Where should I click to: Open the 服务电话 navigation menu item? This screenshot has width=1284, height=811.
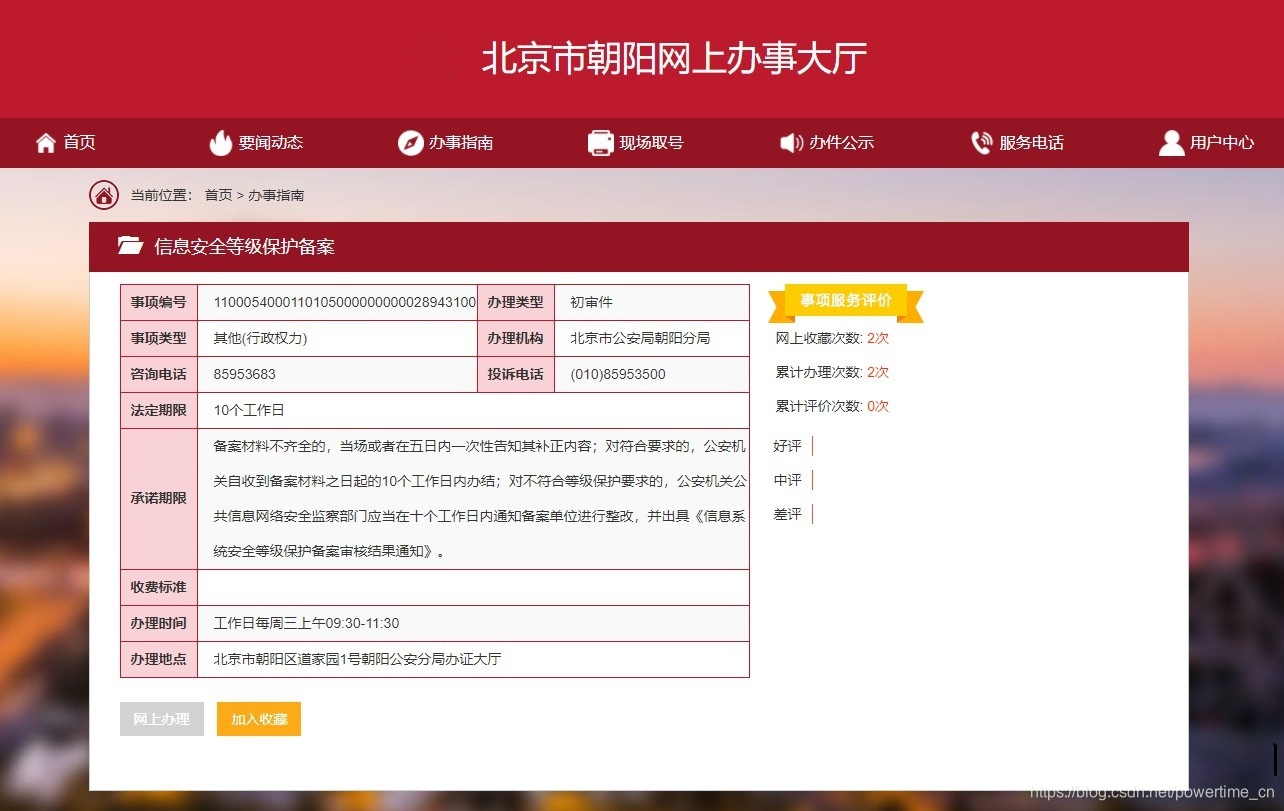click(x=1032, y=143)
